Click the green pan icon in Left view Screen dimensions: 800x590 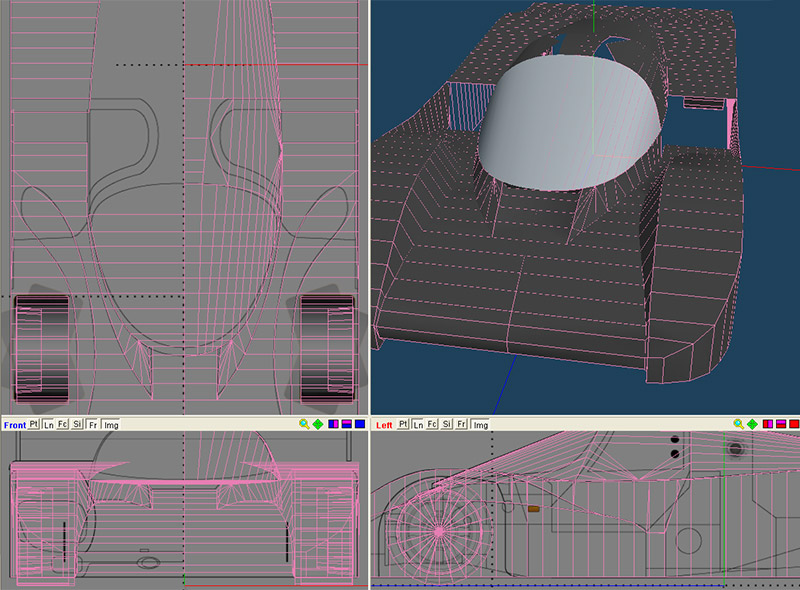[752, 425]
